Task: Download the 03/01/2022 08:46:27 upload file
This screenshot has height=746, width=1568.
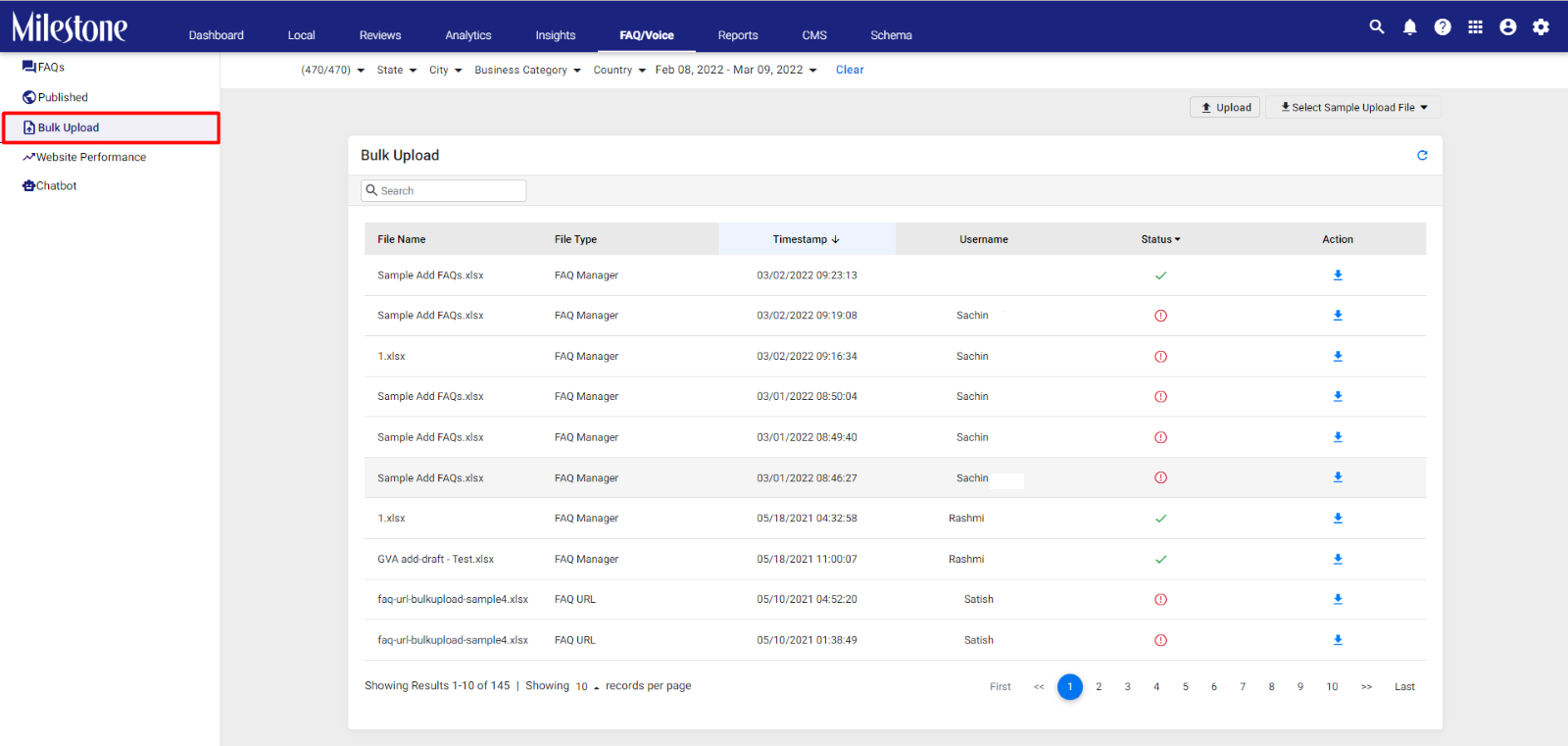Action: coord(1338,477)
